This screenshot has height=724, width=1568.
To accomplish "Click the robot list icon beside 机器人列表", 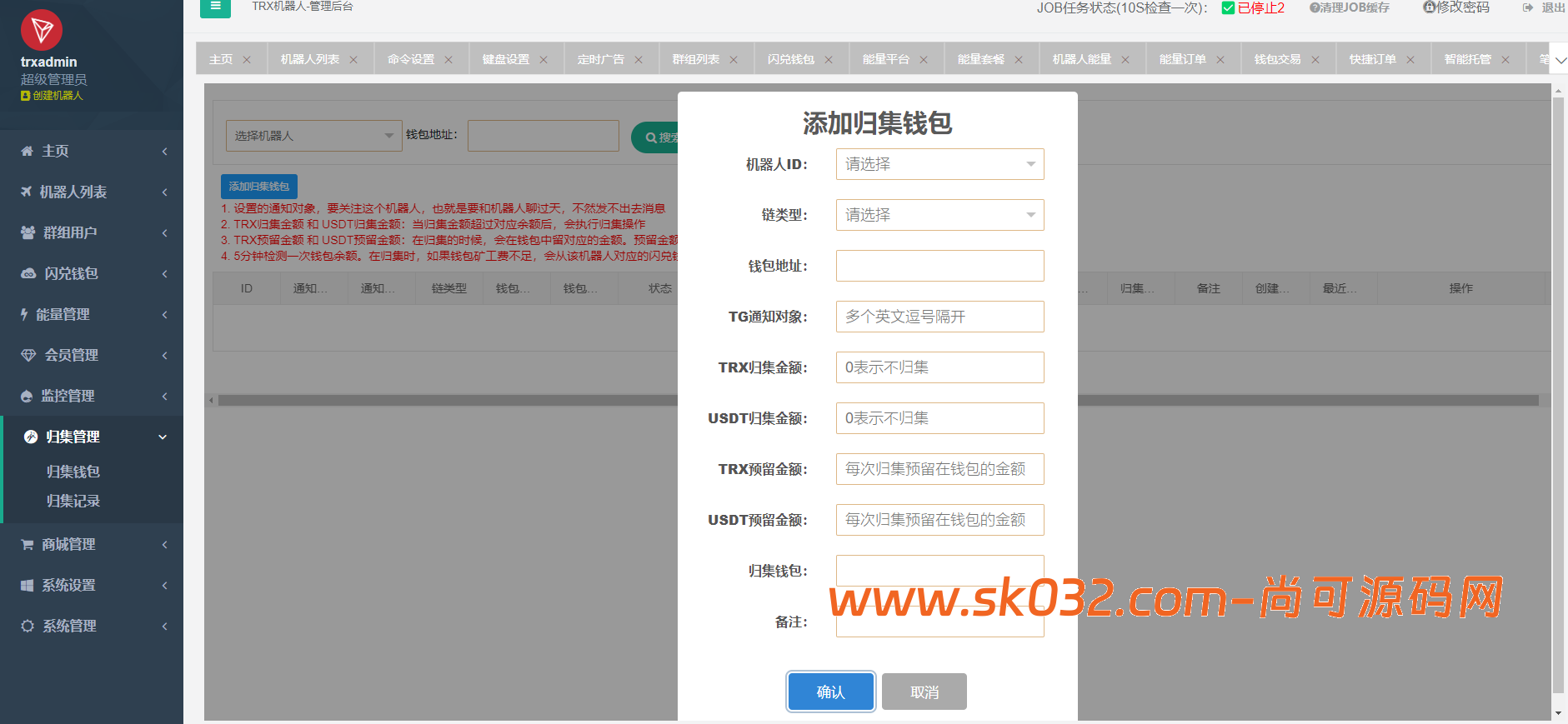I will tap(27, 192).
